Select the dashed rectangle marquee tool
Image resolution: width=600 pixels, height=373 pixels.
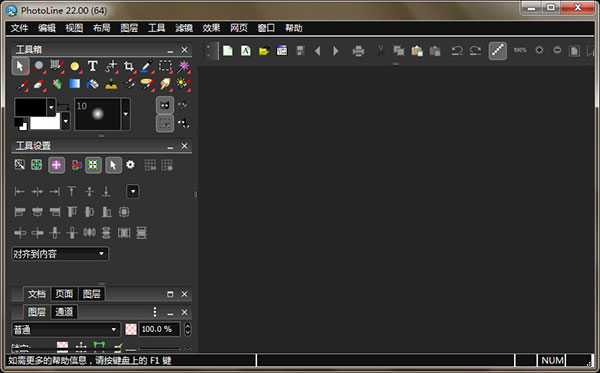pyautogui.click(x=165, y=66)
